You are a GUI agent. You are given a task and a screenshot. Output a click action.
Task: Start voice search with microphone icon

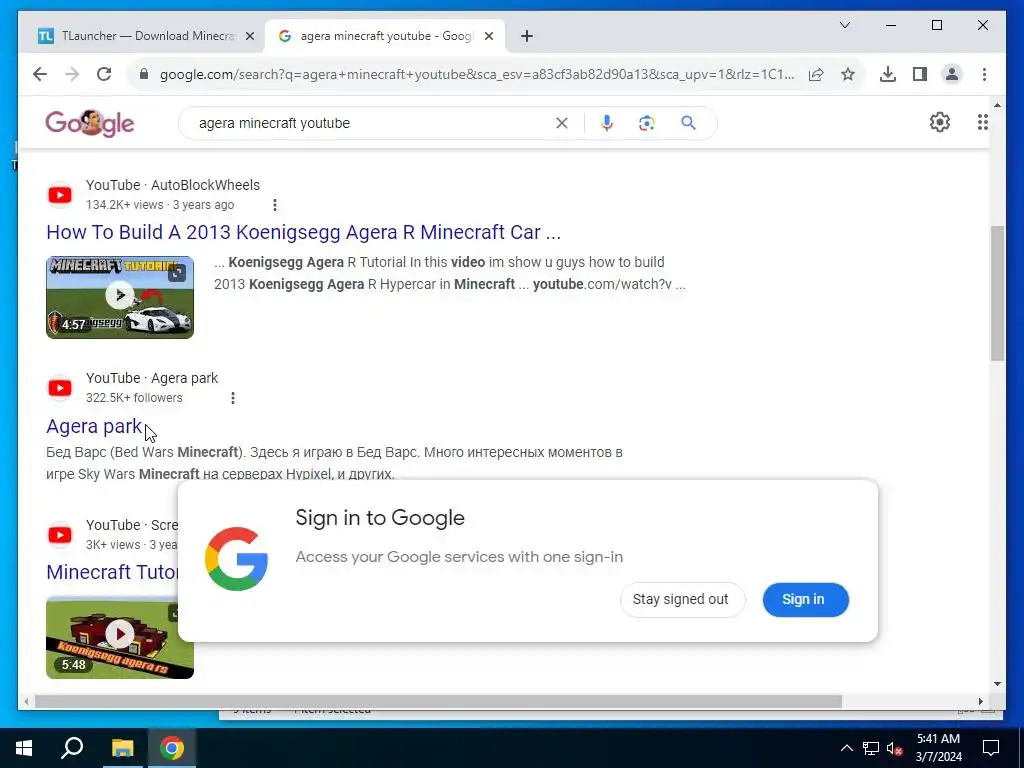607,123
